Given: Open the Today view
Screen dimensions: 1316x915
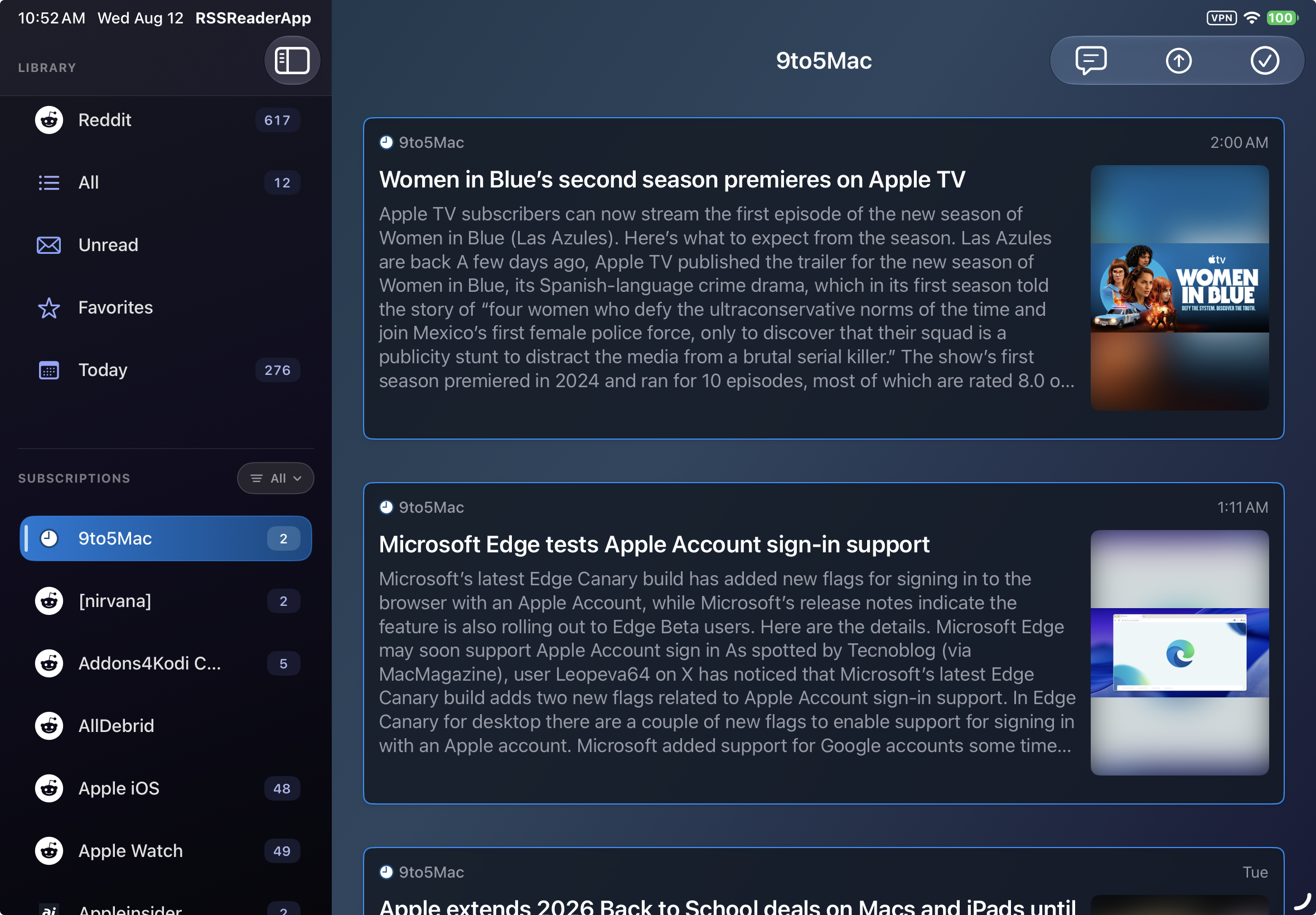Looking at the screenshot, I should (166, 370).
